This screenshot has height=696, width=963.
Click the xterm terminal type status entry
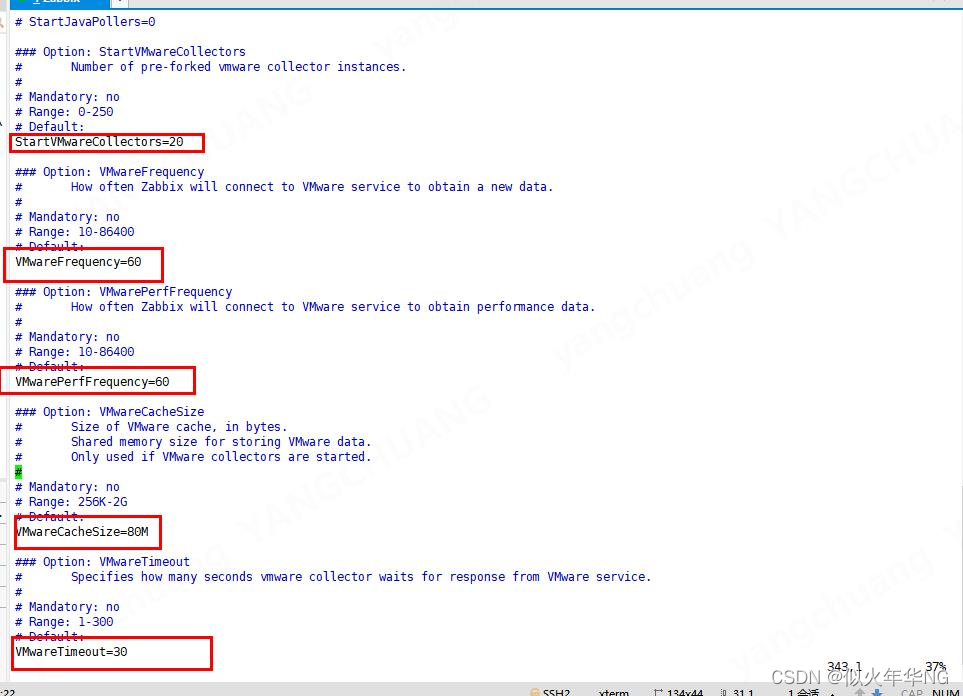pos(614,692)
